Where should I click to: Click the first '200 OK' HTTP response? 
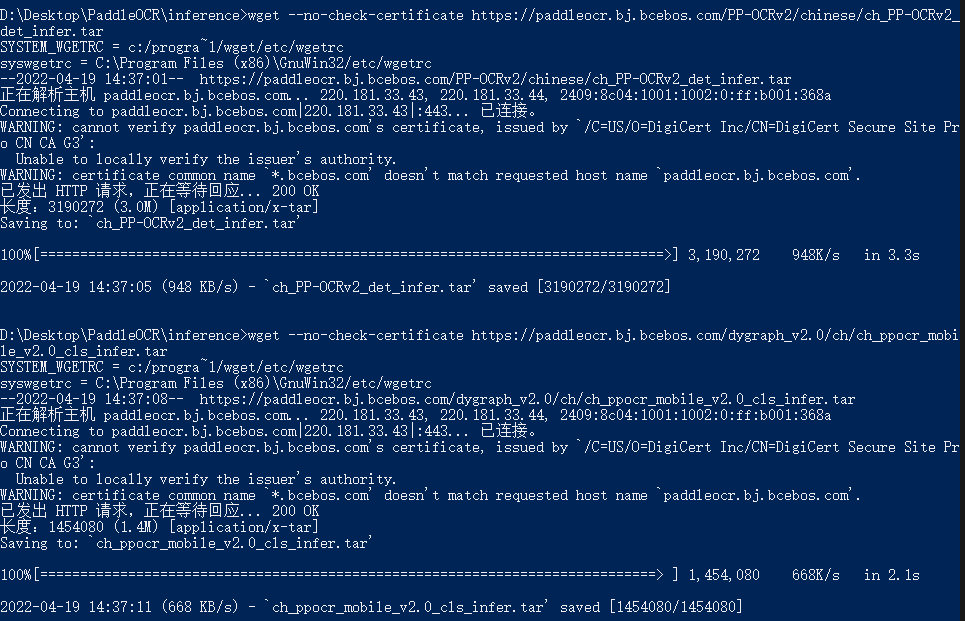coord(295,191)
